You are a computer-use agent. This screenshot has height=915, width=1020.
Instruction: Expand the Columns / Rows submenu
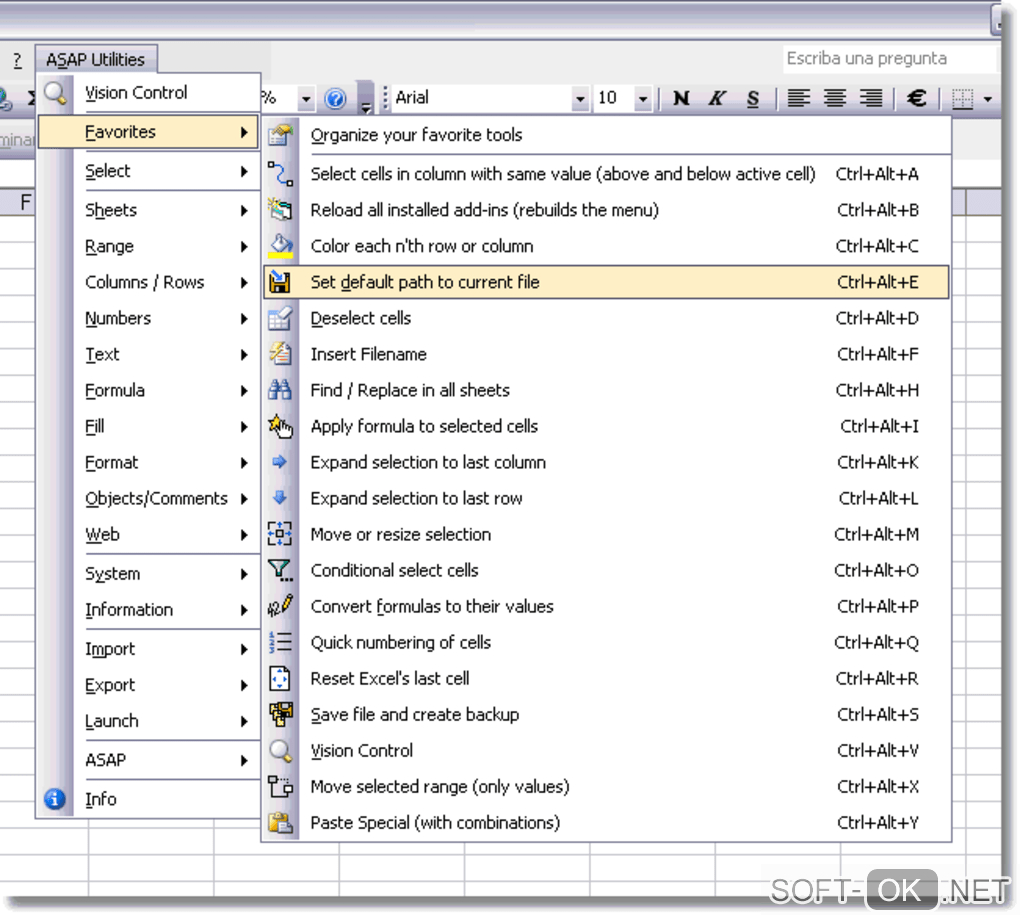[150, 282]
